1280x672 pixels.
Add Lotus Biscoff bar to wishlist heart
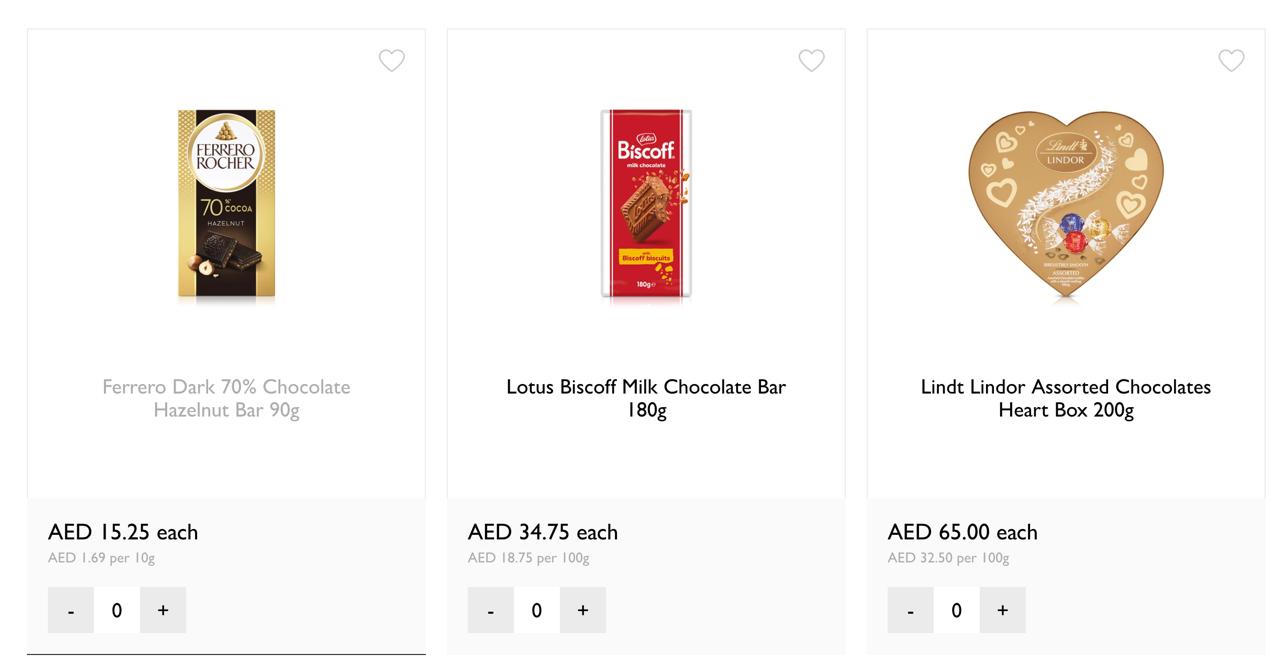[811, 61]
